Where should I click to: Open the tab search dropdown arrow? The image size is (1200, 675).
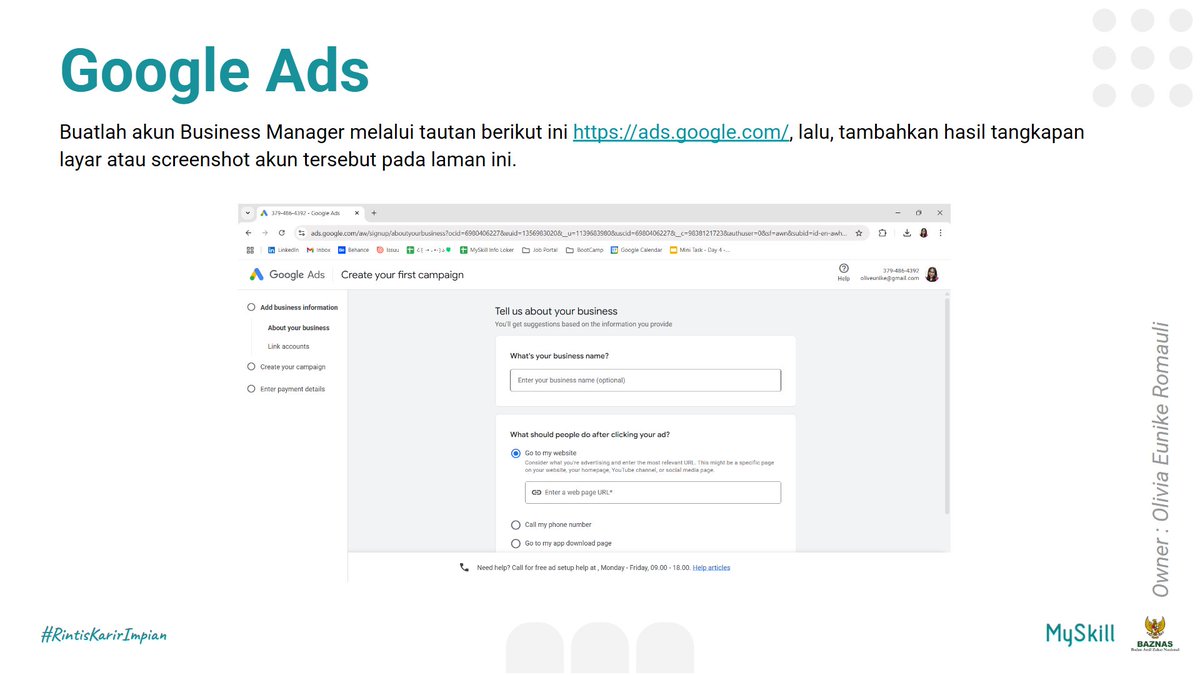[247, 213]
